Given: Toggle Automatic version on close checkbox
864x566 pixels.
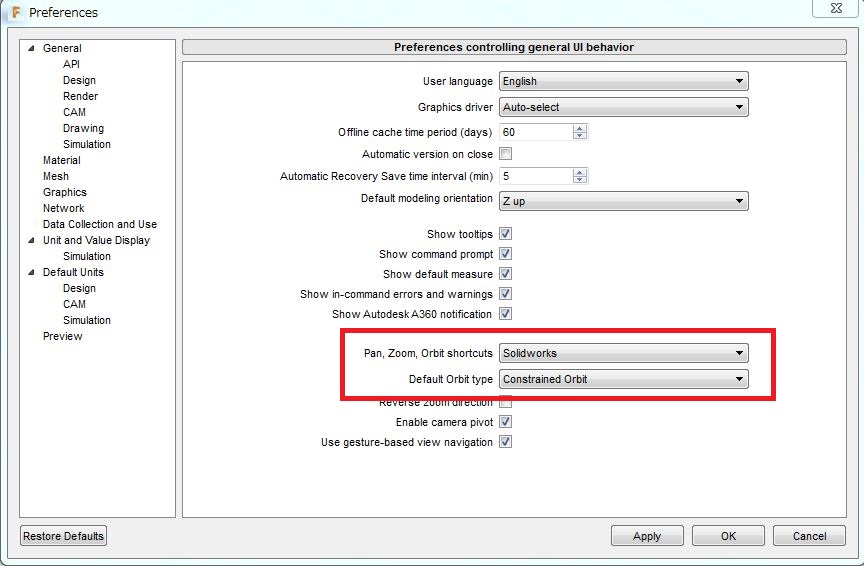Looking at the screenshot, I should [505, 154].
